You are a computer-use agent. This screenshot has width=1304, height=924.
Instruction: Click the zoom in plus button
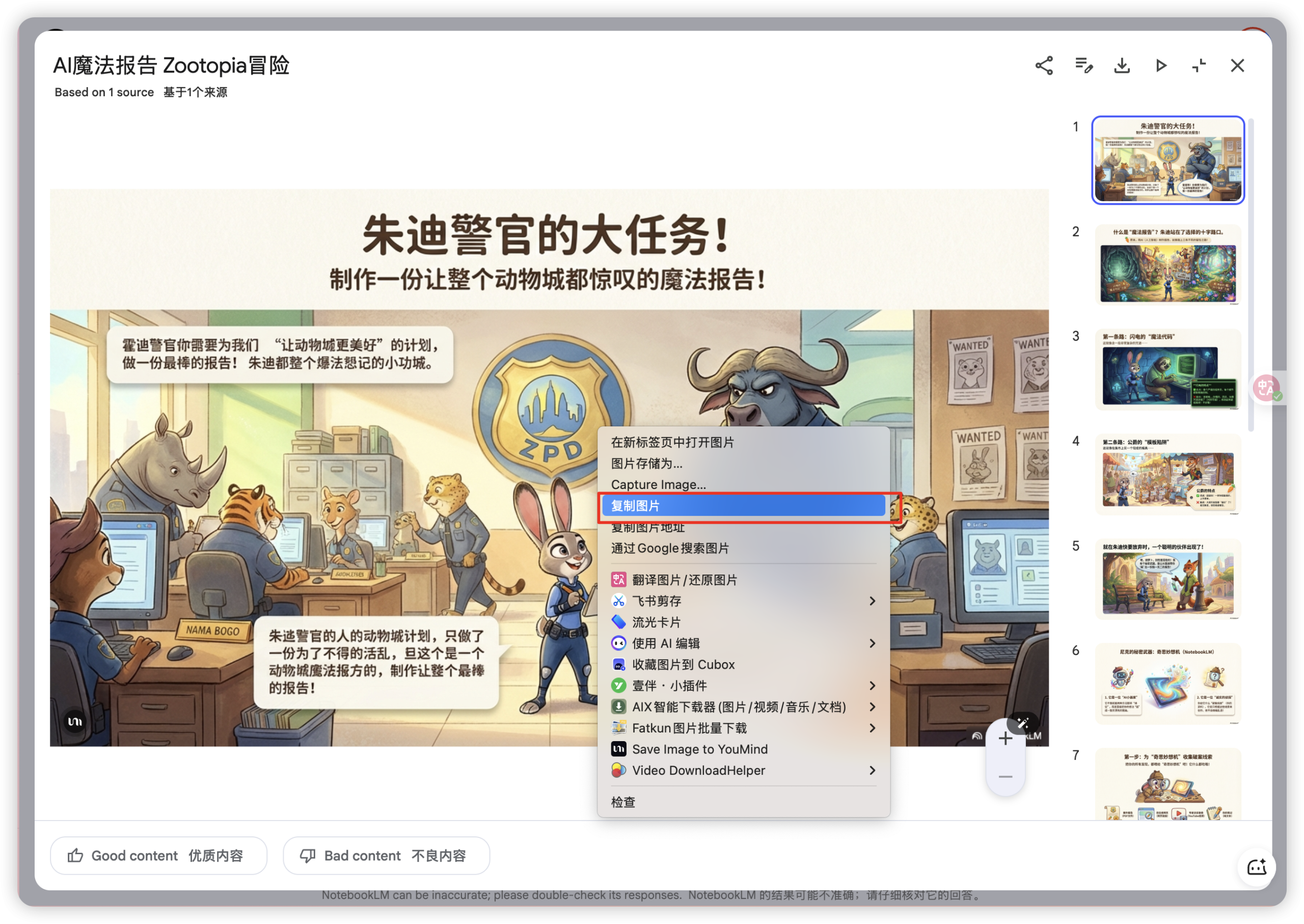[x=1006, y=738]
